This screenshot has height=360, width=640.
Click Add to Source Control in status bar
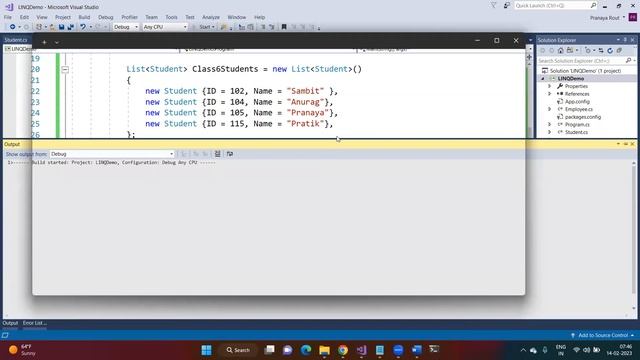tap(603, 335)
